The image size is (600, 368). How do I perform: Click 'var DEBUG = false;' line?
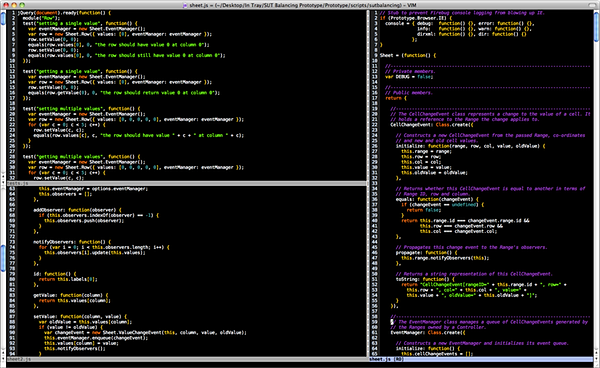pos(409,77)
